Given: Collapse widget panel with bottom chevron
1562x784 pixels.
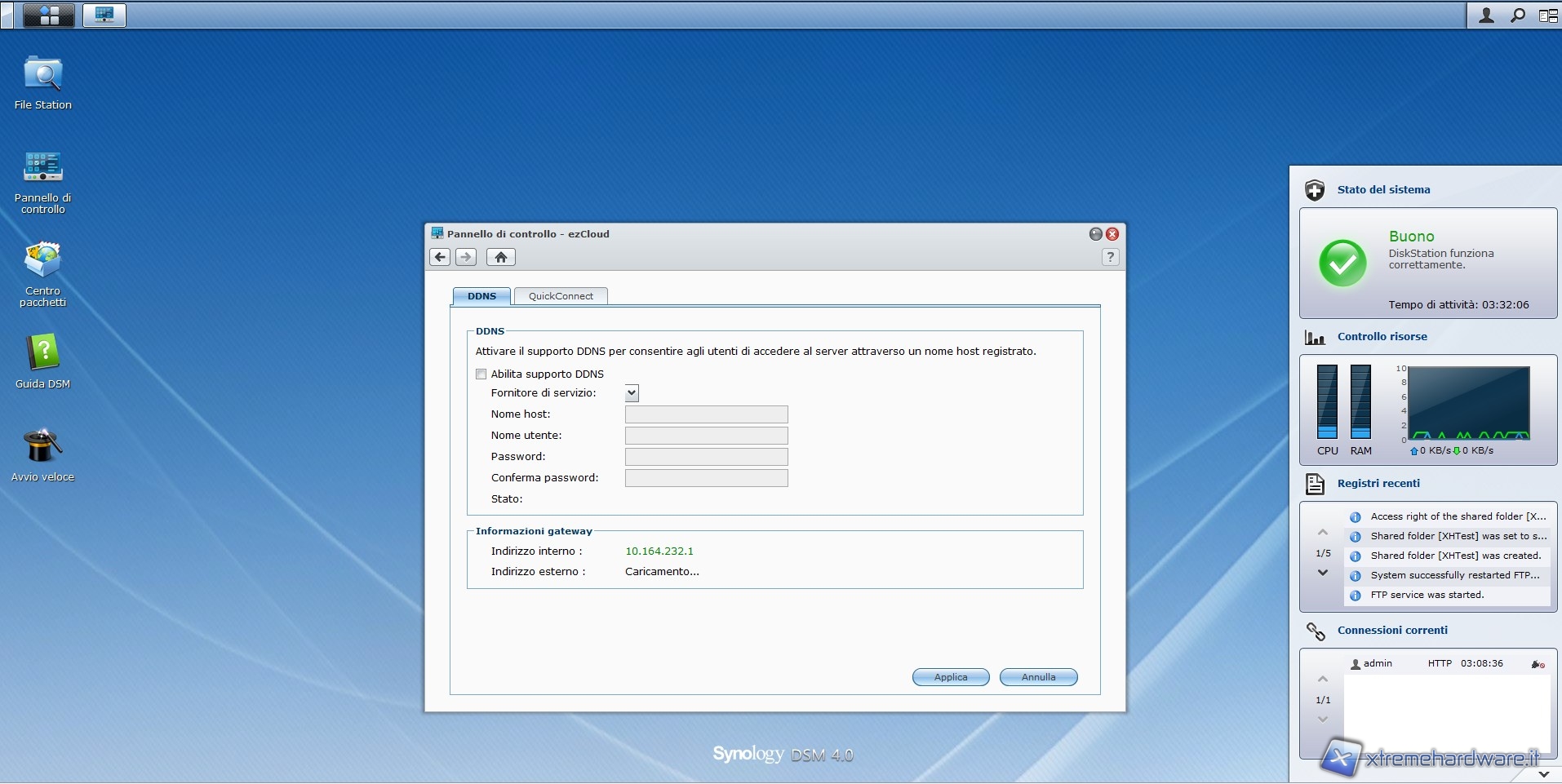Looking at the screenshot, I should 1543,773.
